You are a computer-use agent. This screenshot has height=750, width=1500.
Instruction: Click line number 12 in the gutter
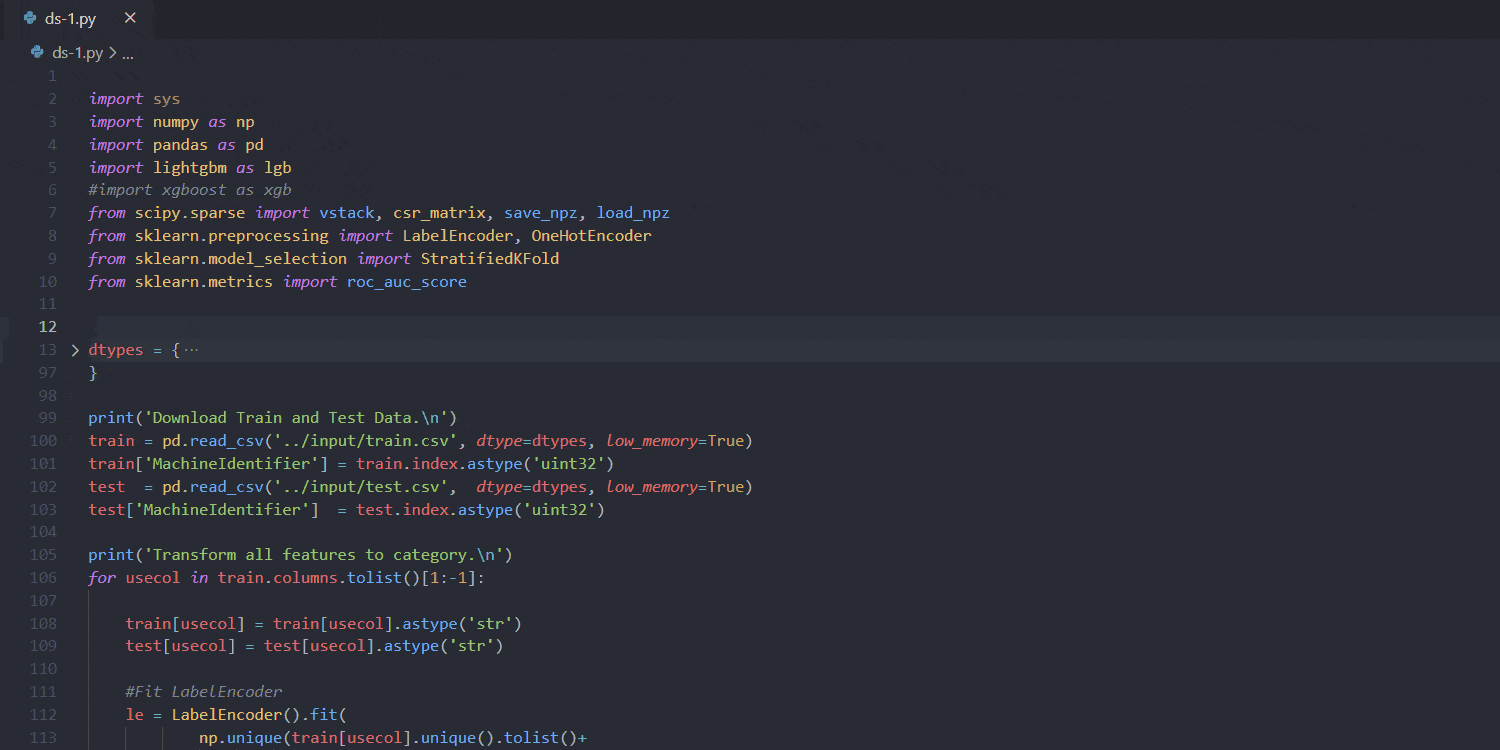(x=48, y=326)
